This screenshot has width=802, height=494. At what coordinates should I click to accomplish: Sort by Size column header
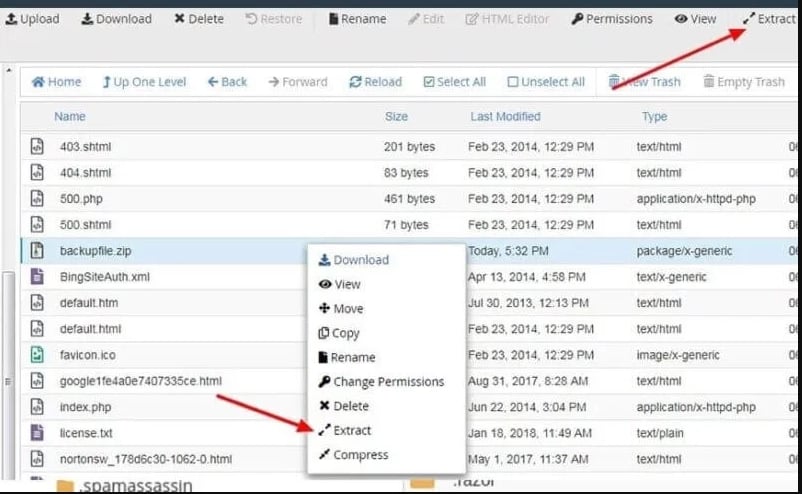click(396, 117)
